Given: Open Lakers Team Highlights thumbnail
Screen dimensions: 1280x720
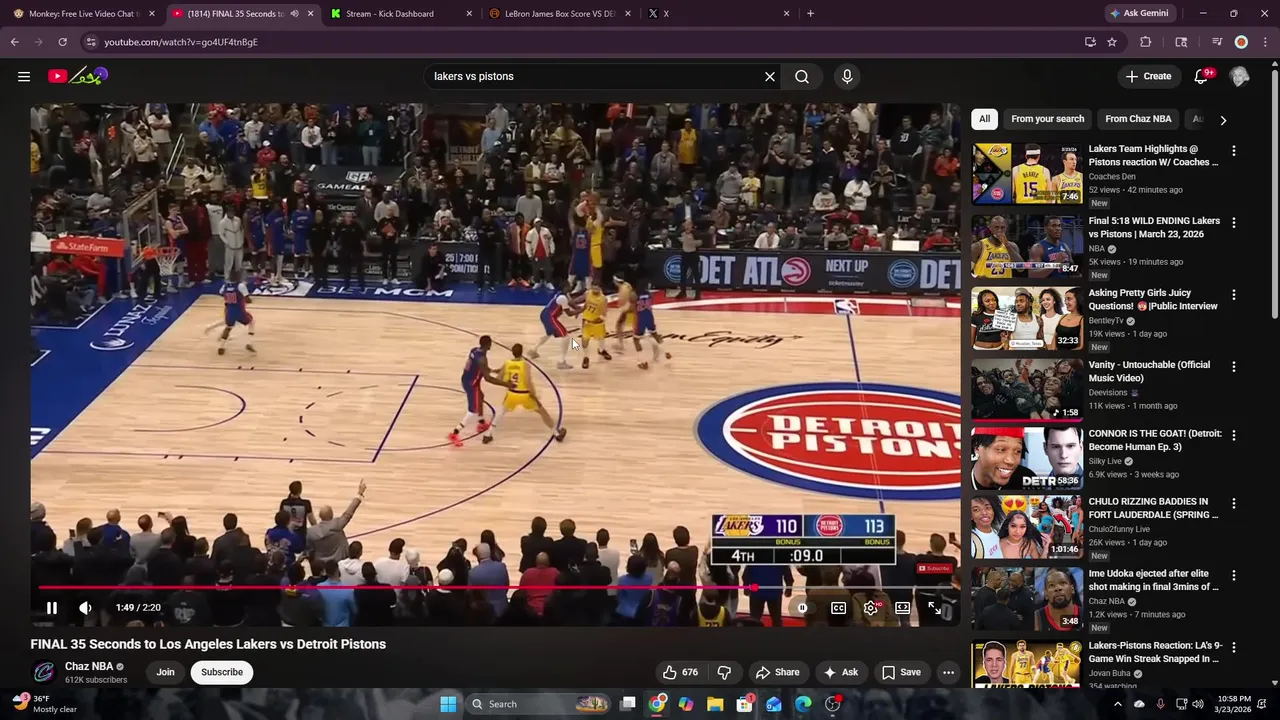Looking at the screenshot, I should tap(1027, 174).
